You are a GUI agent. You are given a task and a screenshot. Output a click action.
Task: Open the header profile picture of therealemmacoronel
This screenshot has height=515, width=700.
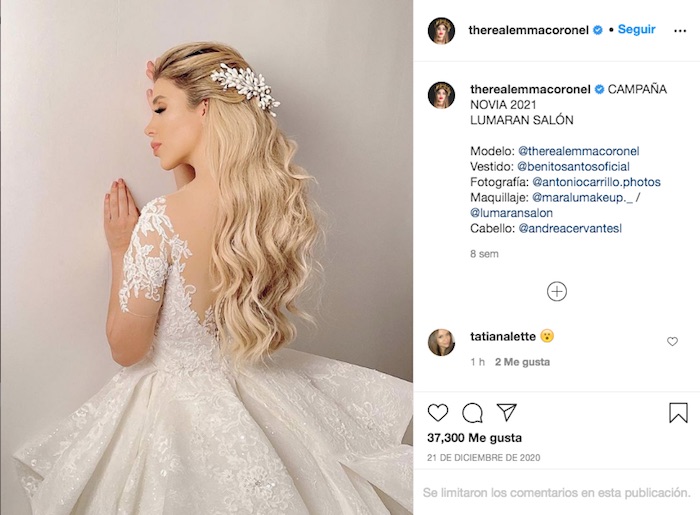[441, 31]
